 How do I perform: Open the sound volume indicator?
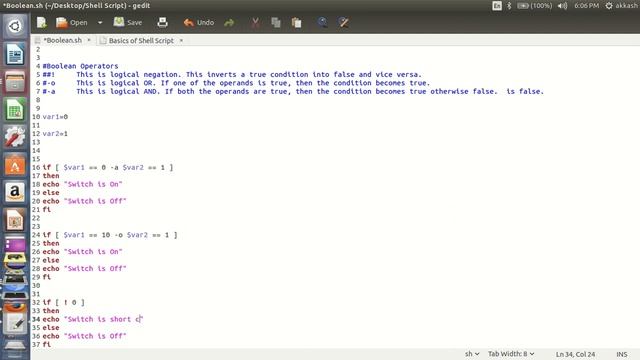(x=562, y=6)
